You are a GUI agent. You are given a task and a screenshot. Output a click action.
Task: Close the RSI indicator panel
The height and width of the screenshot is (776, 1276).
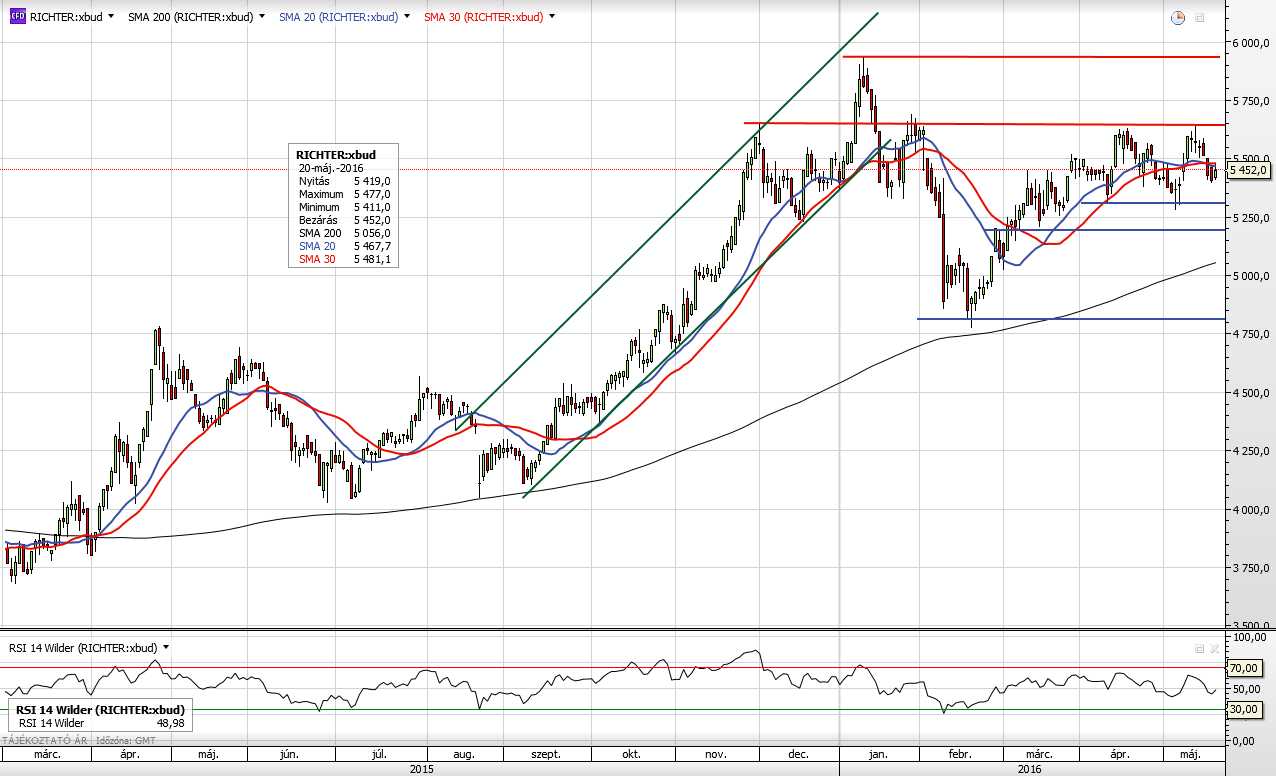coord(1215,648)
